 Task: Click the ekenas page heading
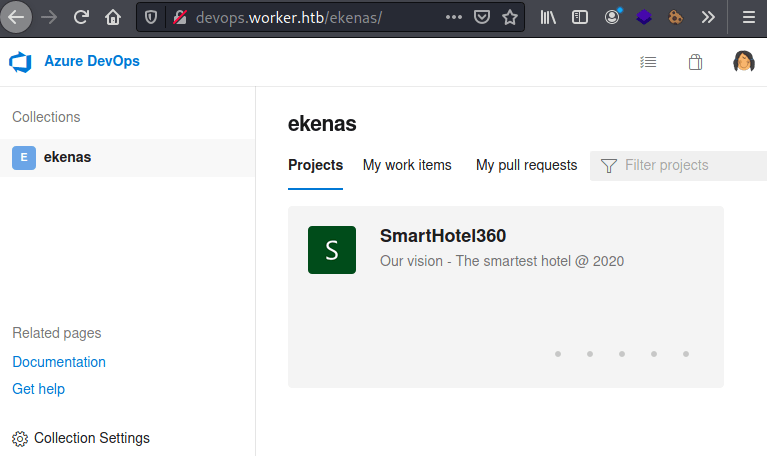(x=322, y=124)
